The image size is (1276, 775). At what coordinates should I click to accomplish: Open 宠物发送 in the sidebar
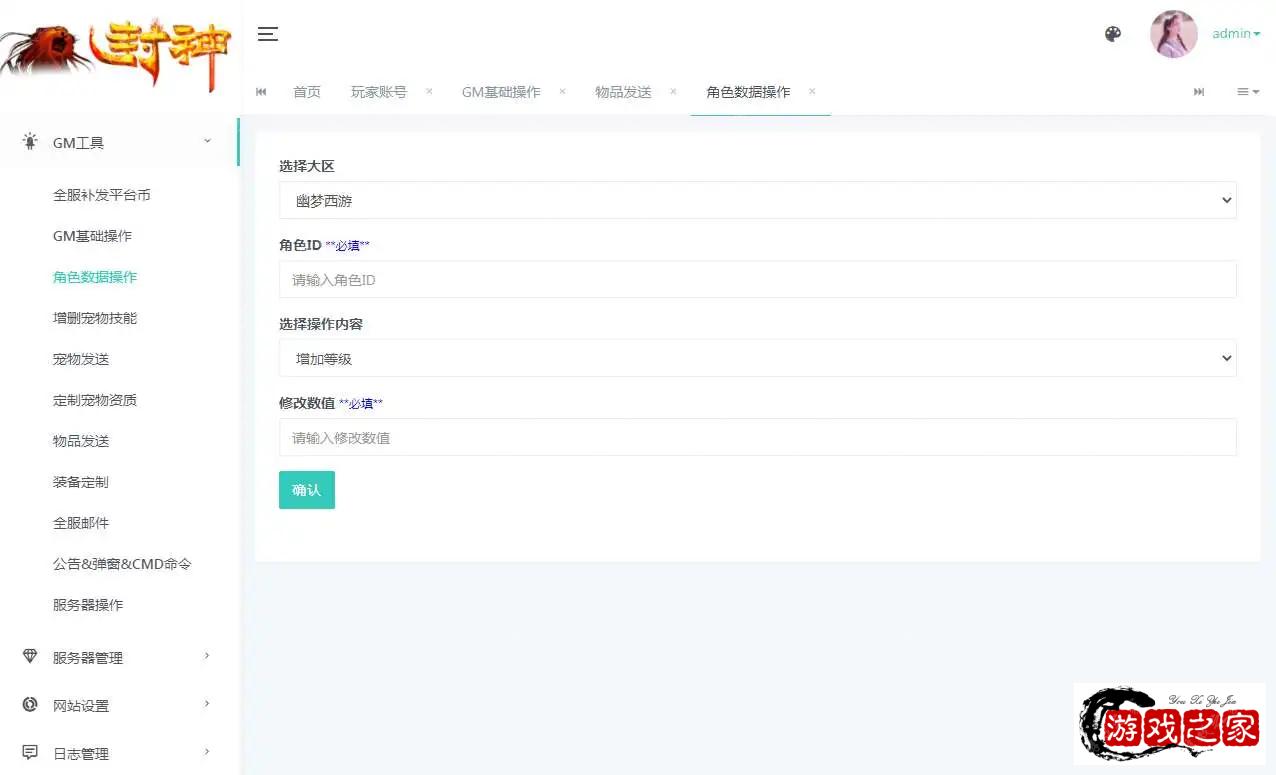coord(81,359)
